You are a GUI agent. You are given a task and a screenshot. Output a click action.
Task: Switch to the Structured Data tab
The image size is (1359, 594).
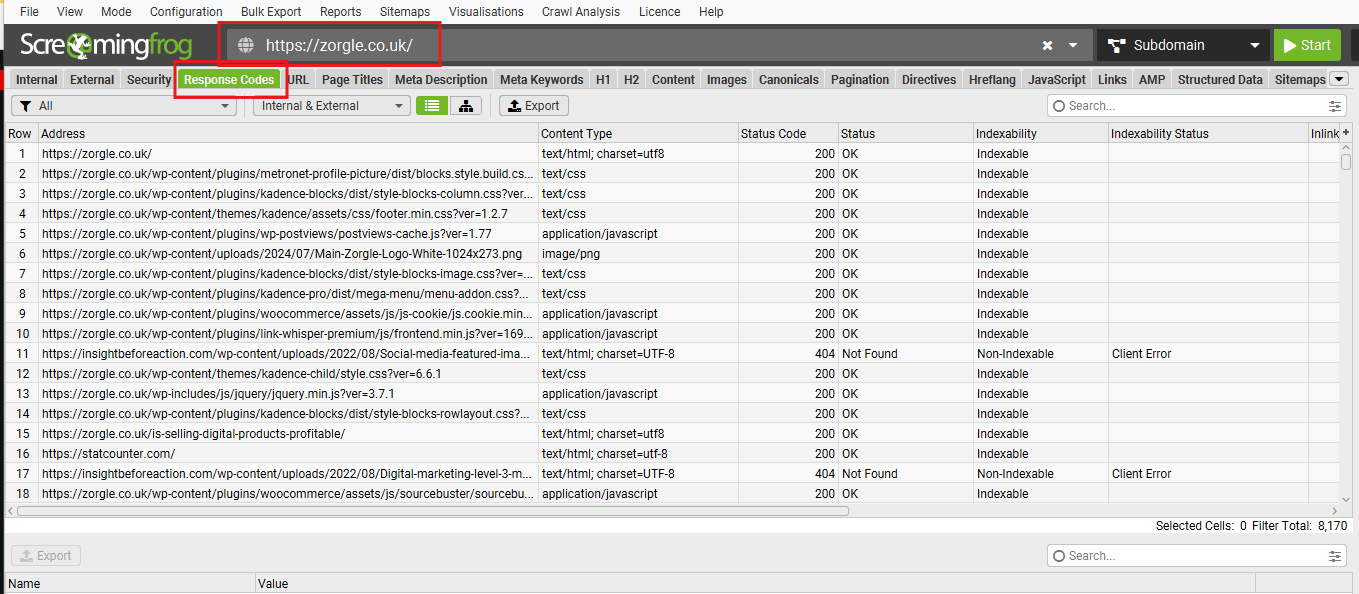pyautogui.click(x=1220, y=80)
